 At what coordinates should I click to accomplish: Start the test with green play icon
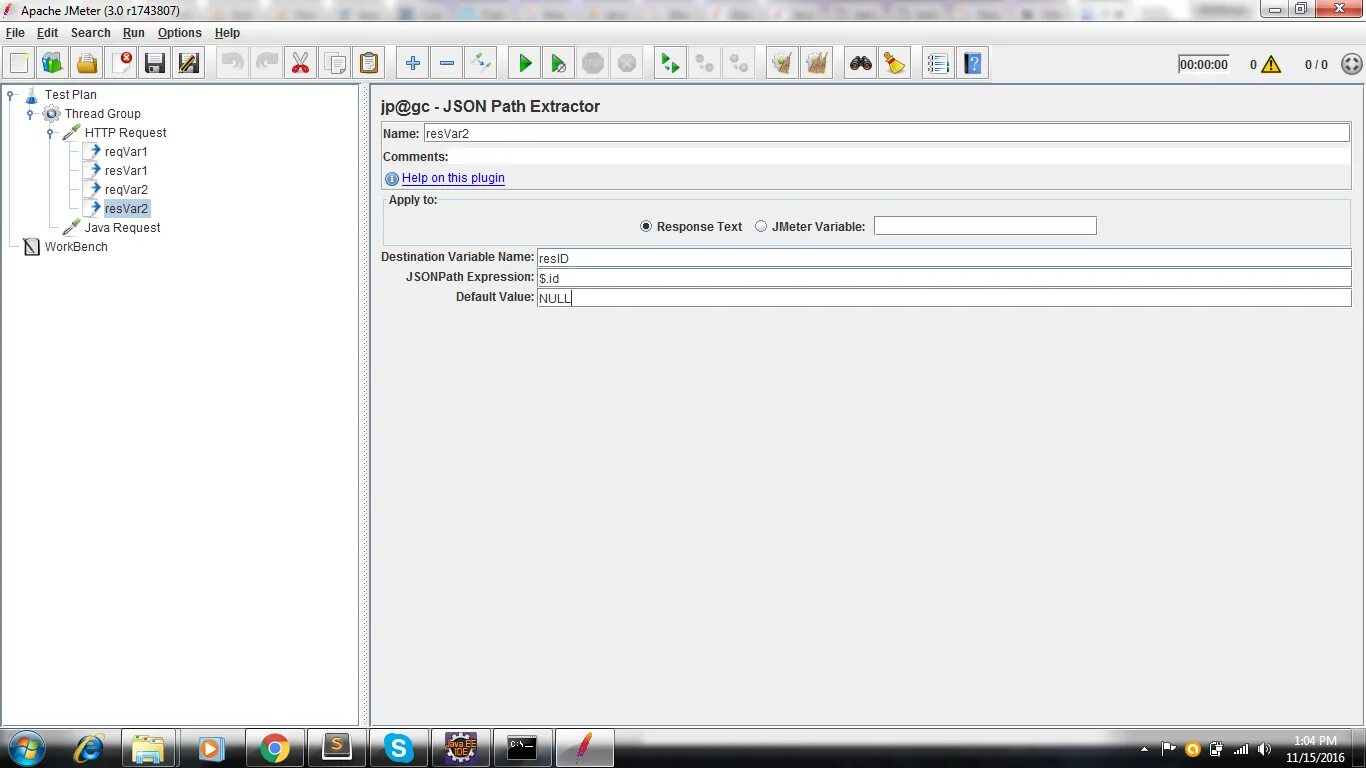(525, 64)
